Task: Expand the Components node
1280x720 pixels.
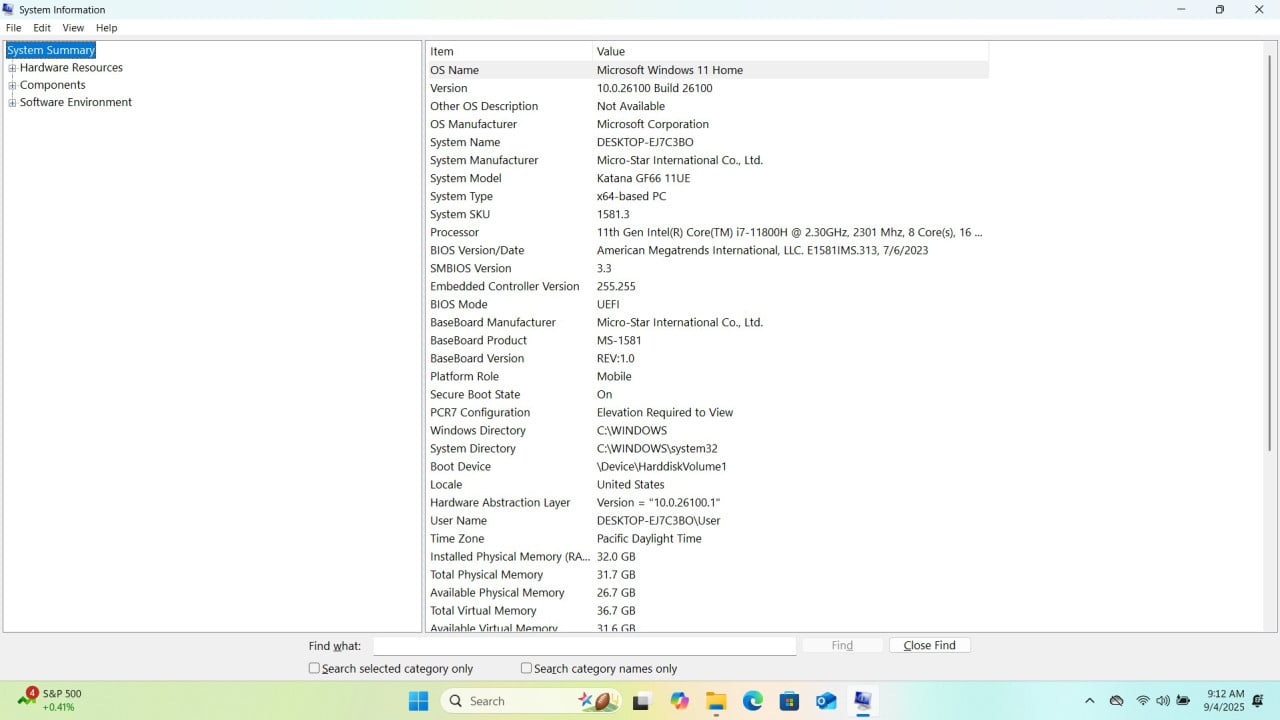Action: click(12, 85)
